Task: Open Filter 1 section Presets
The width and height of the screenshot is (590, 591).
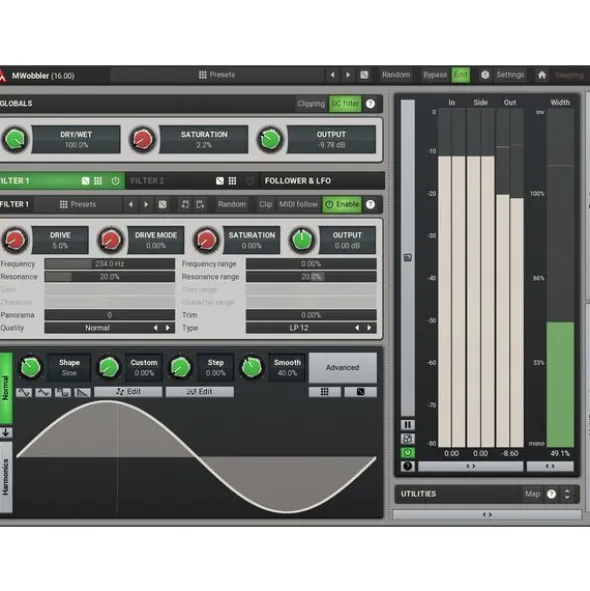Action: [x=78, y=204]
